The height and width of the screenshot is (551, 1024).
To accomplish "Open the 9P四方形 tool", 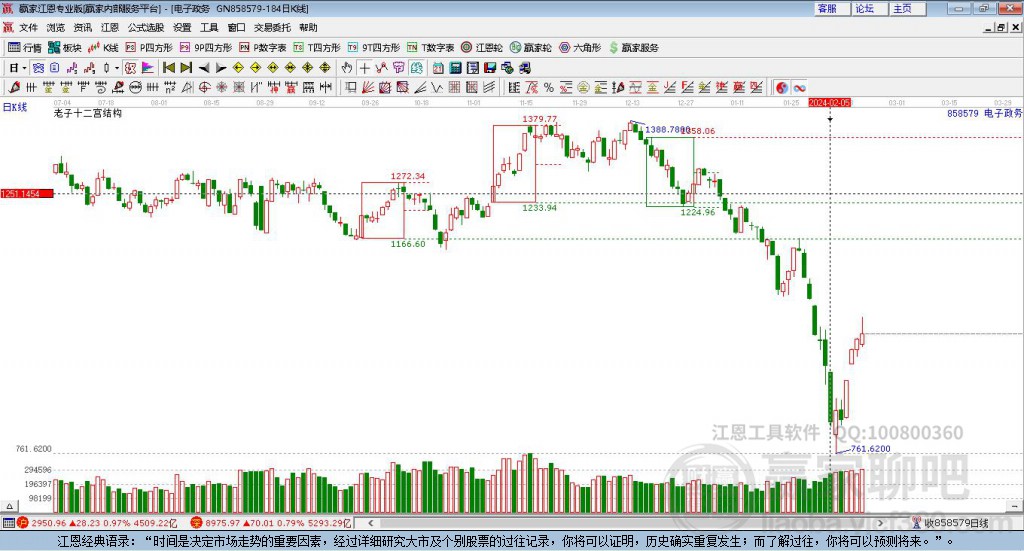I will 206,48.
